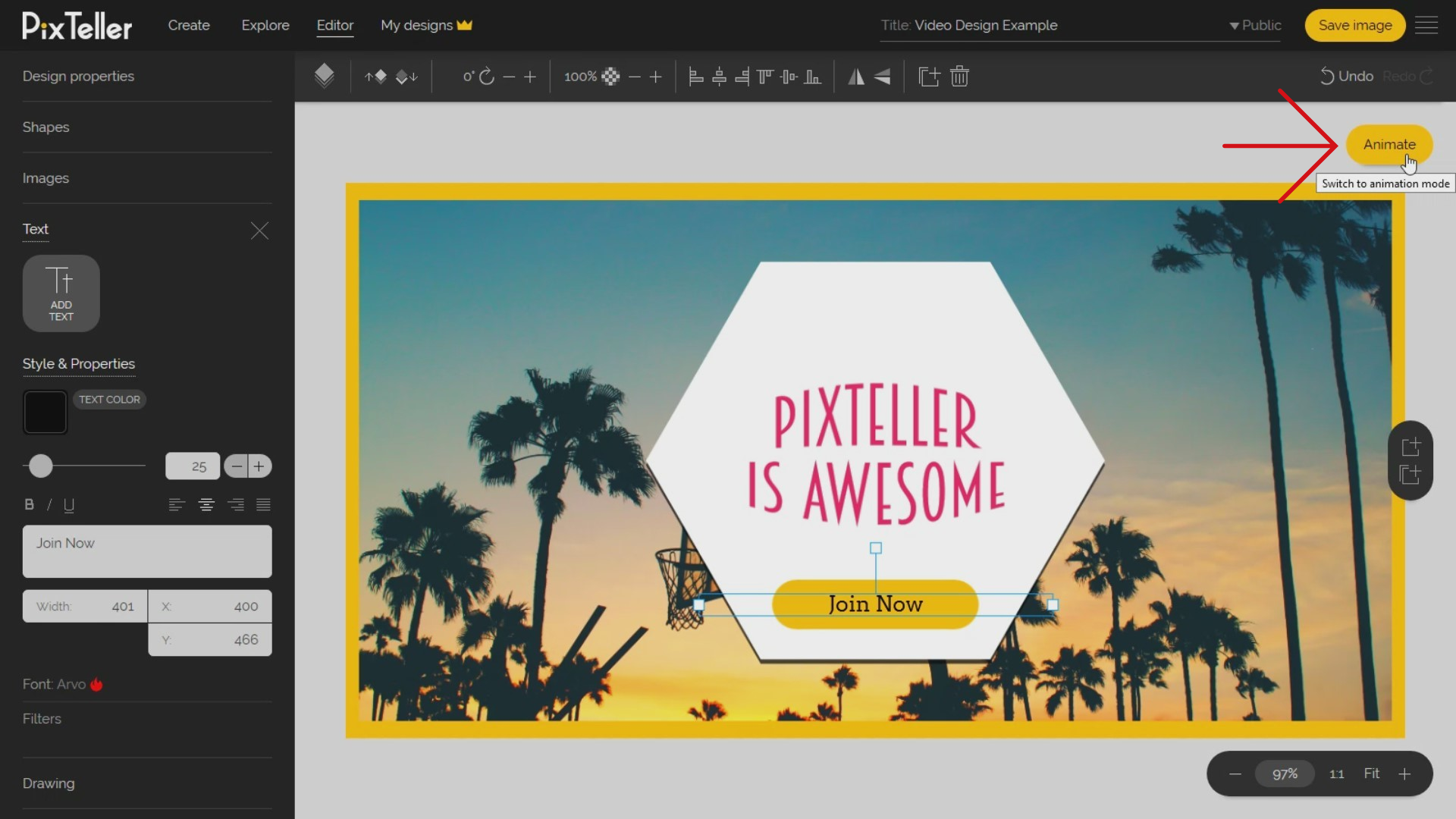The image size is (1456, 819).
Task: Bring selected layer forward
Action: (375, 77)
